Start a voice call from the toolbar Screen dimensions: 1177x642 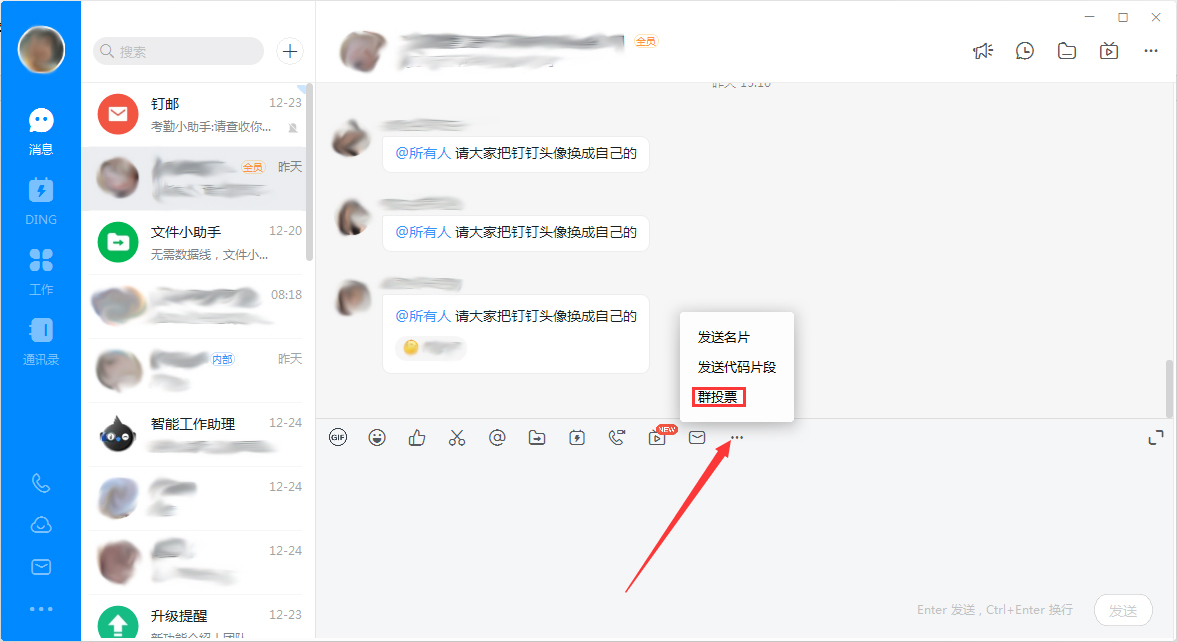coord(617,437)
